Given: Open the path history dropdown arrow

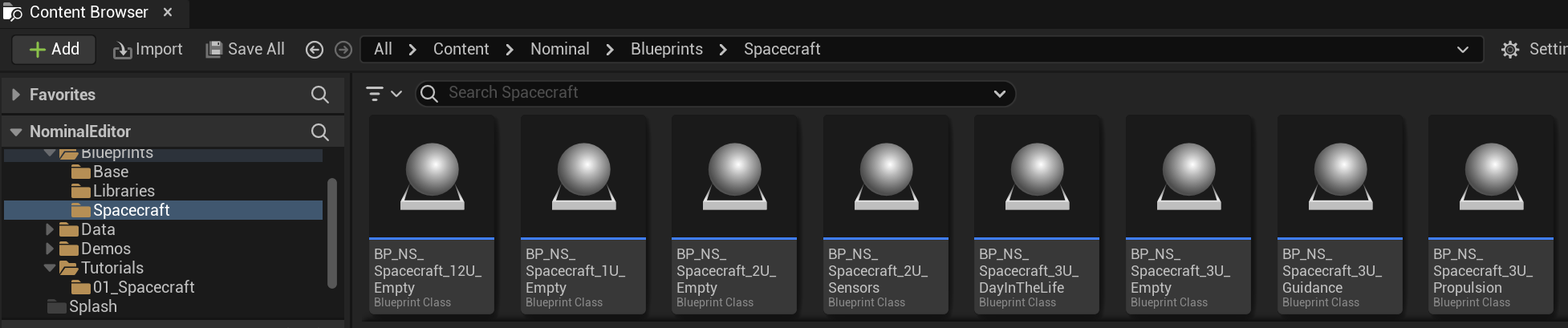Looking at the screenshot, I should (x=1462, y=50).
